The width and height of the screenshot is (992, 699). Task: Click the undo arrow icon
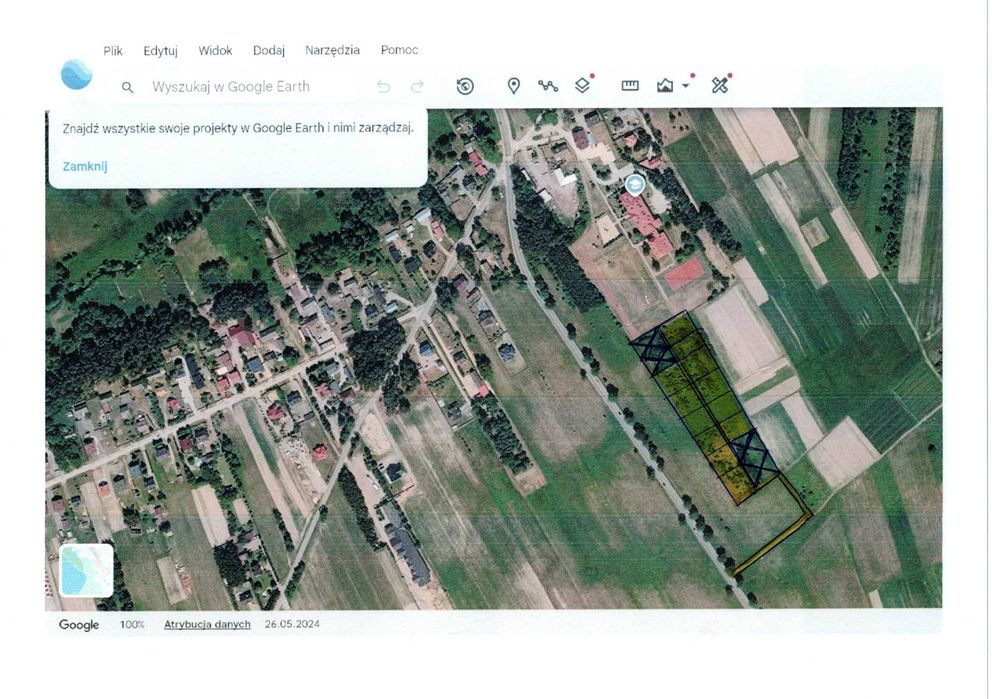click(383, 87)
